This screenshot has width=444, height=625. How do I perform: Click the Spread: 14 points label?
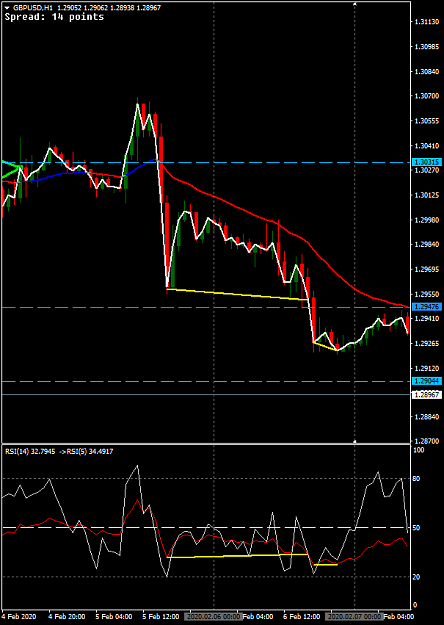coord(54,17)
